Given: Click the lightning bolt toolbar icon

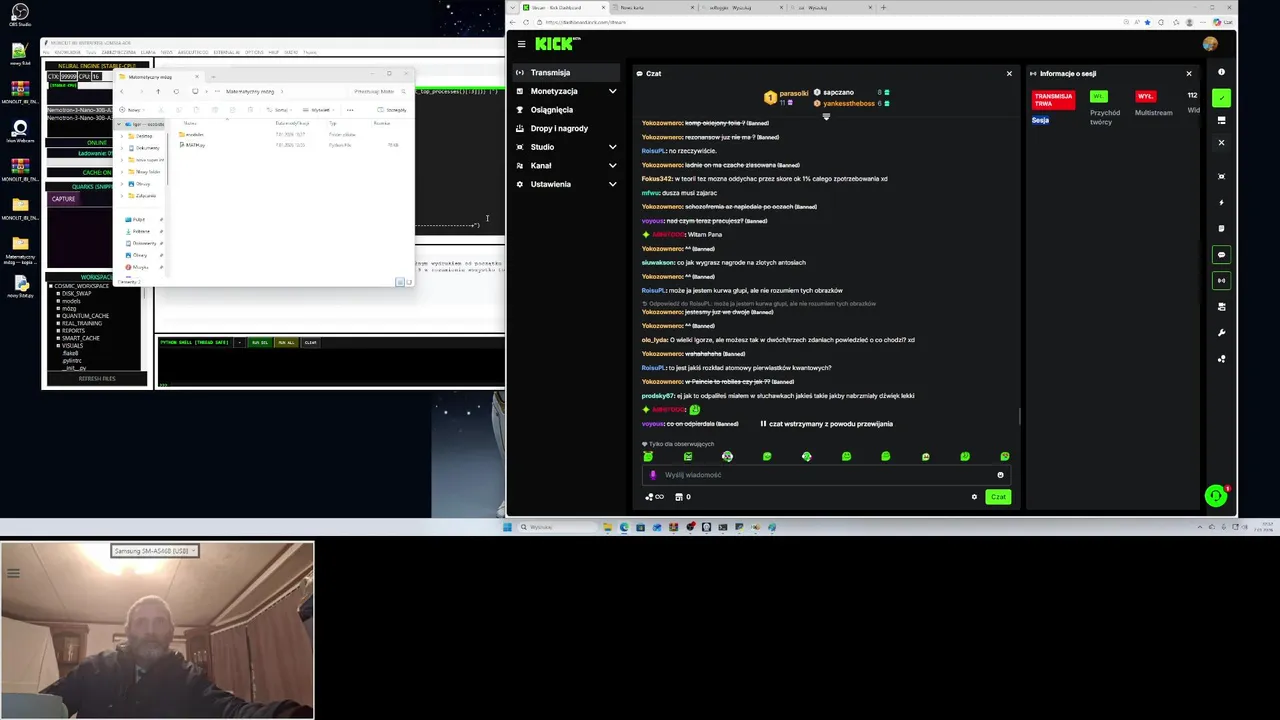Looking at the screenshot, I should coord(1221,203).
